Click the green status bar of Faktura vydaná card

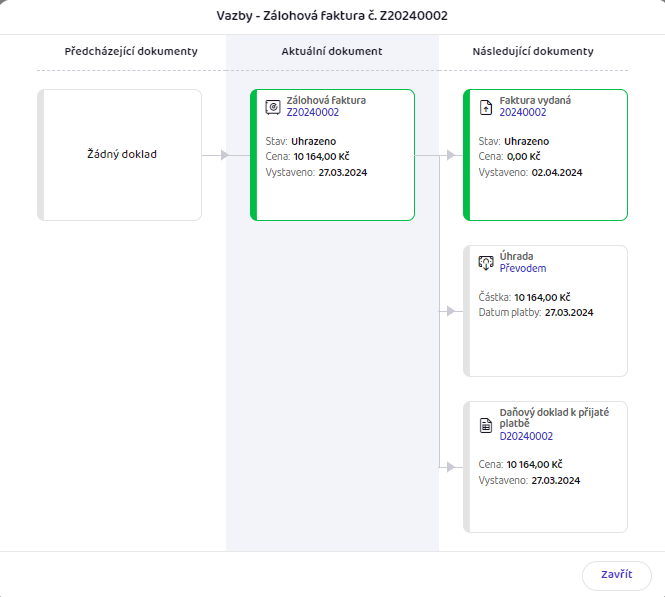pos(467,155)
